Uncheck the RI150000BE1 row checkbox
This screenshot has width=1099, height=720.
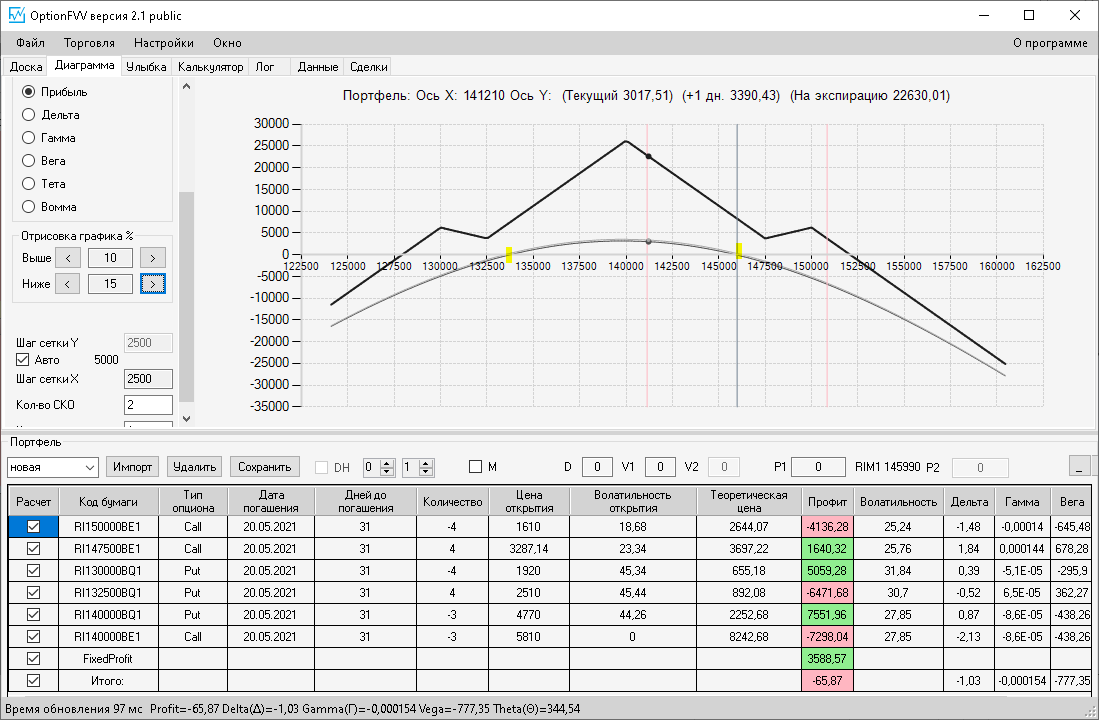[x=33, y=527]
